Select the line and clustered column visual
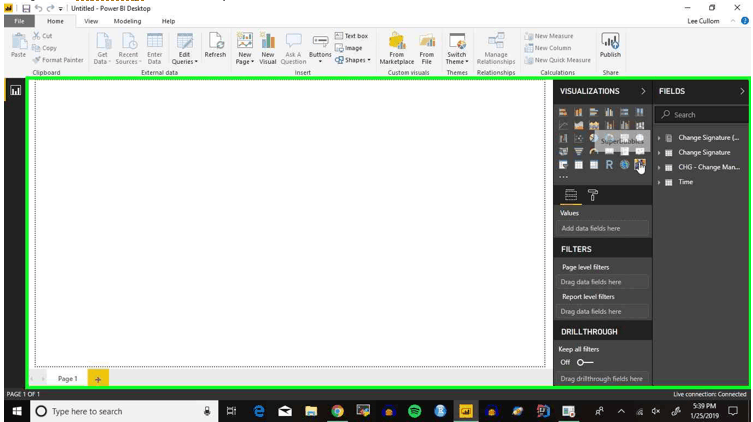Viewport: 753px width, 422px height. pyautogui.click(x=624, y=125)
